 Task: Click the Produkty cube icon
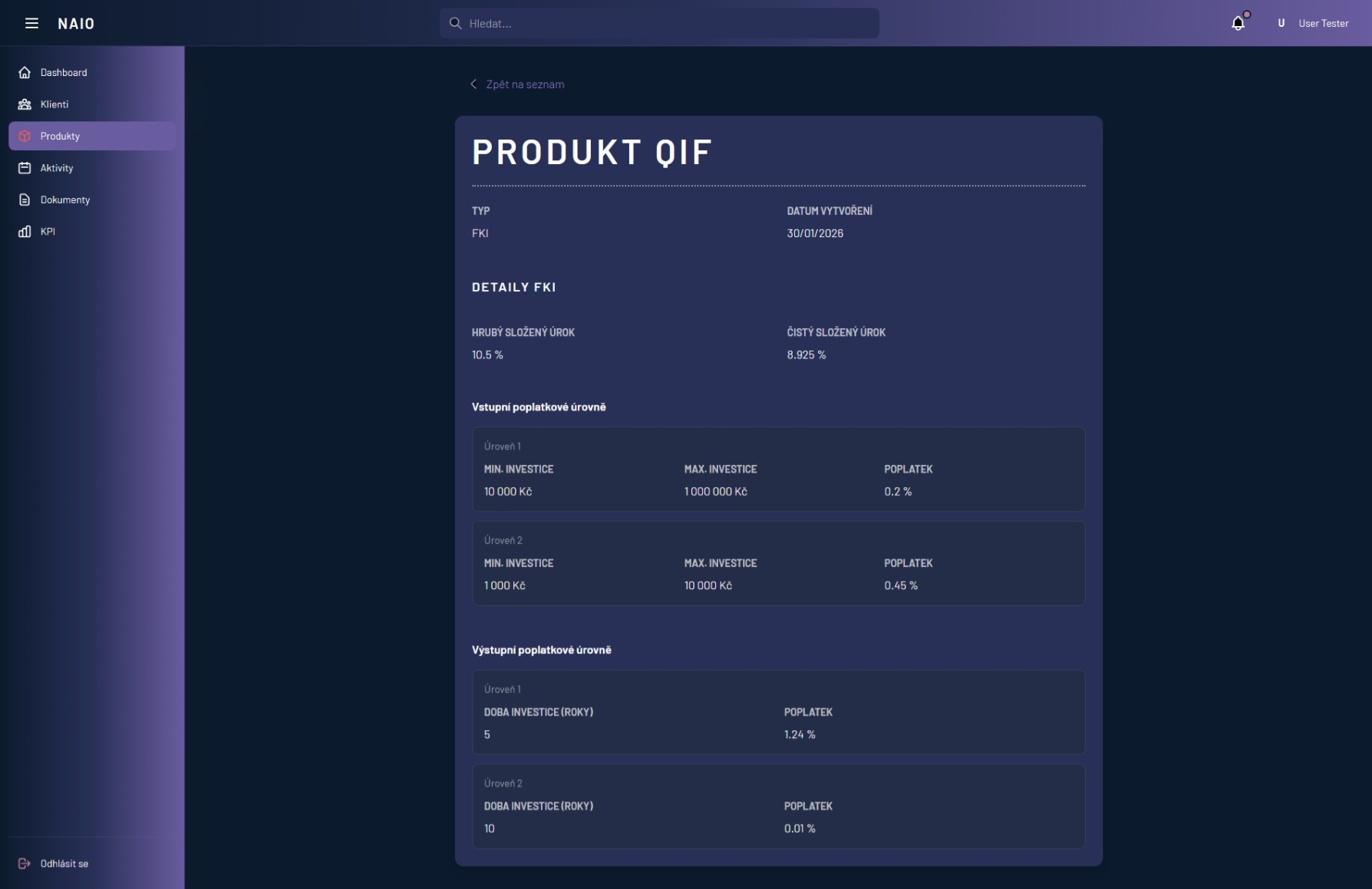[x=25, y=136]
